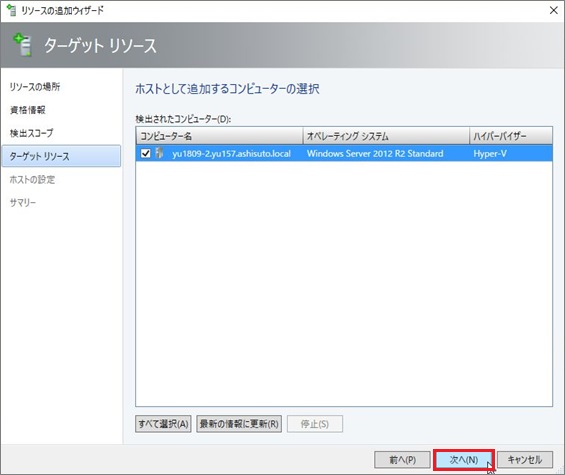This screenshot has width=565, height=475.
Task: Proceed with 次へ(N) button
Action: 464,460
